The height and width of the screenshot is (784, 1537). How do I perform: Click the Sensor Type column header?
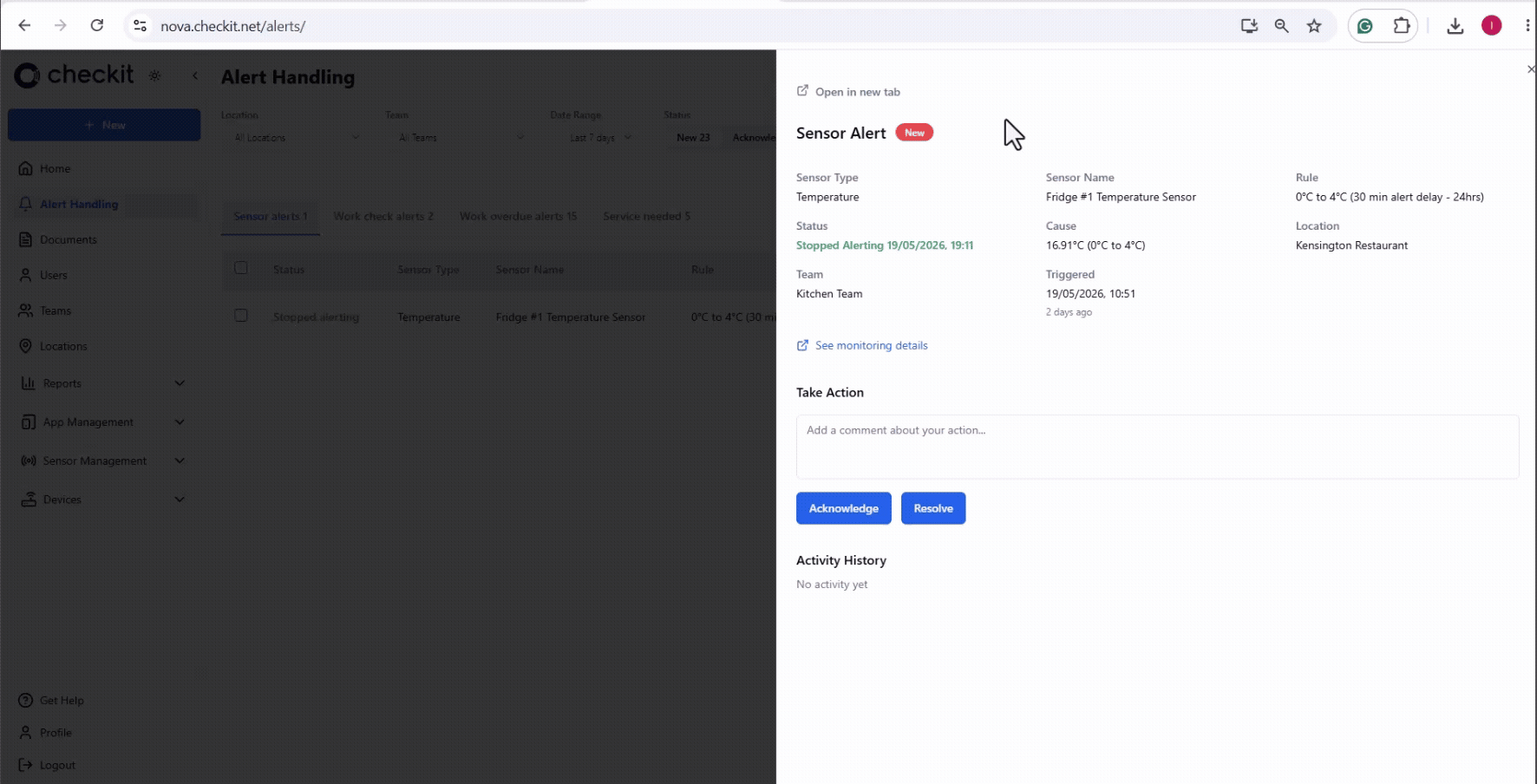point(428,270)
